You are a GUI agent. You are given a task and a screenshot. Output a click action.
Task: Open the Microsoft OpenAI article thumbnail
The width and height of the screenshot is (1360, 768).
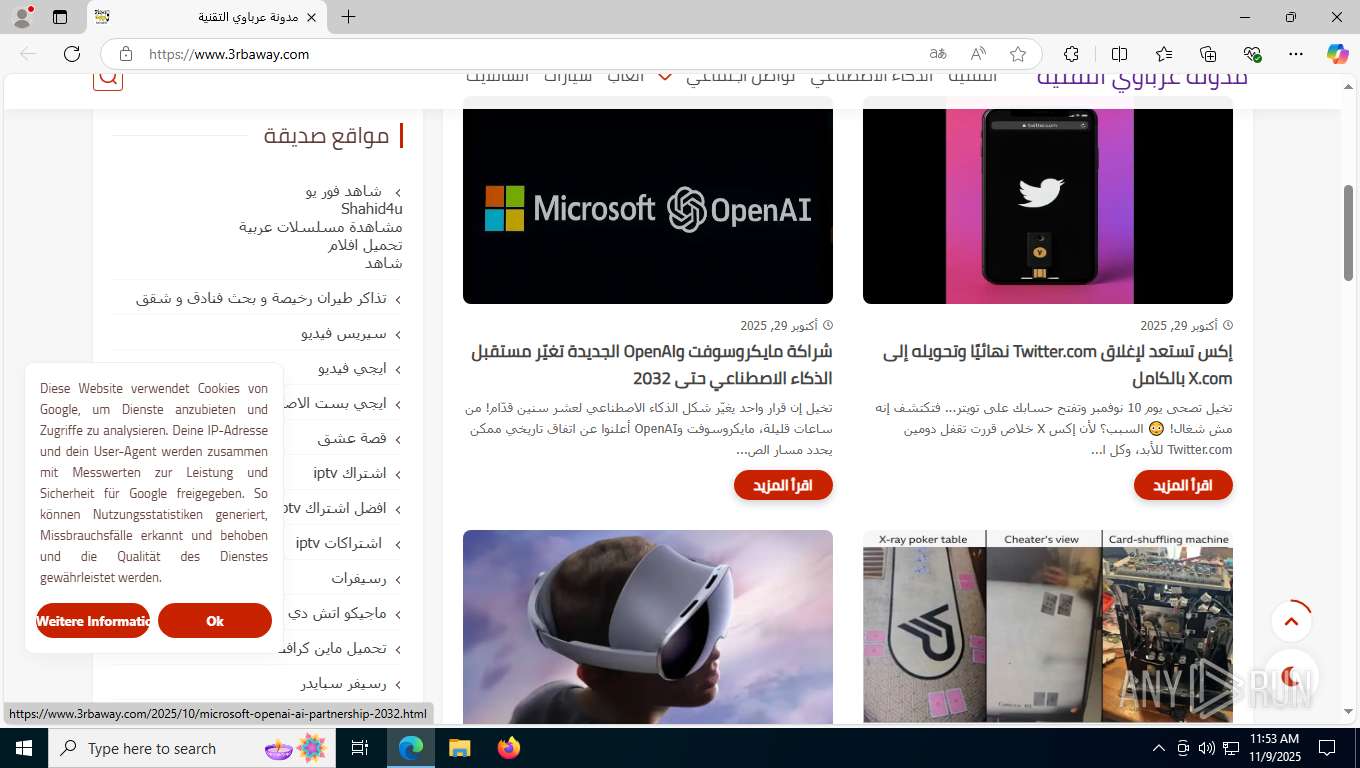tap(648, 205)
